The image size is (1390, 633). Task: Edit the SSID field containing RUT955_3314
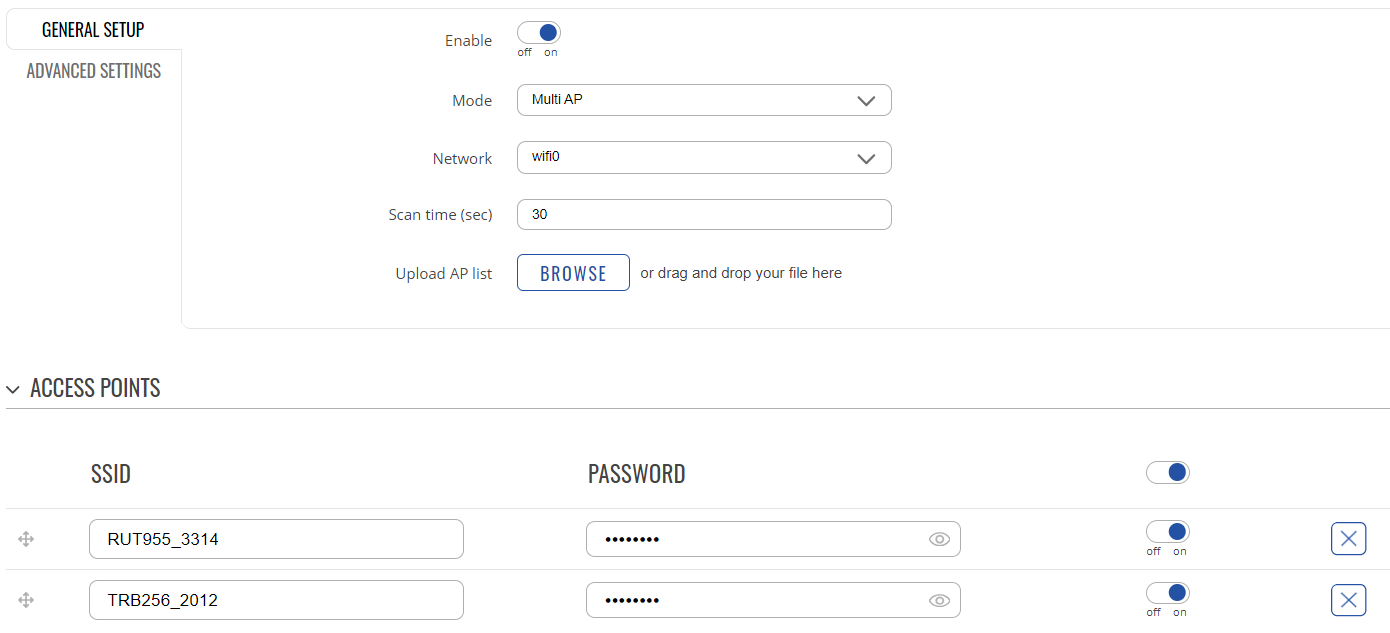pos(276,539)
